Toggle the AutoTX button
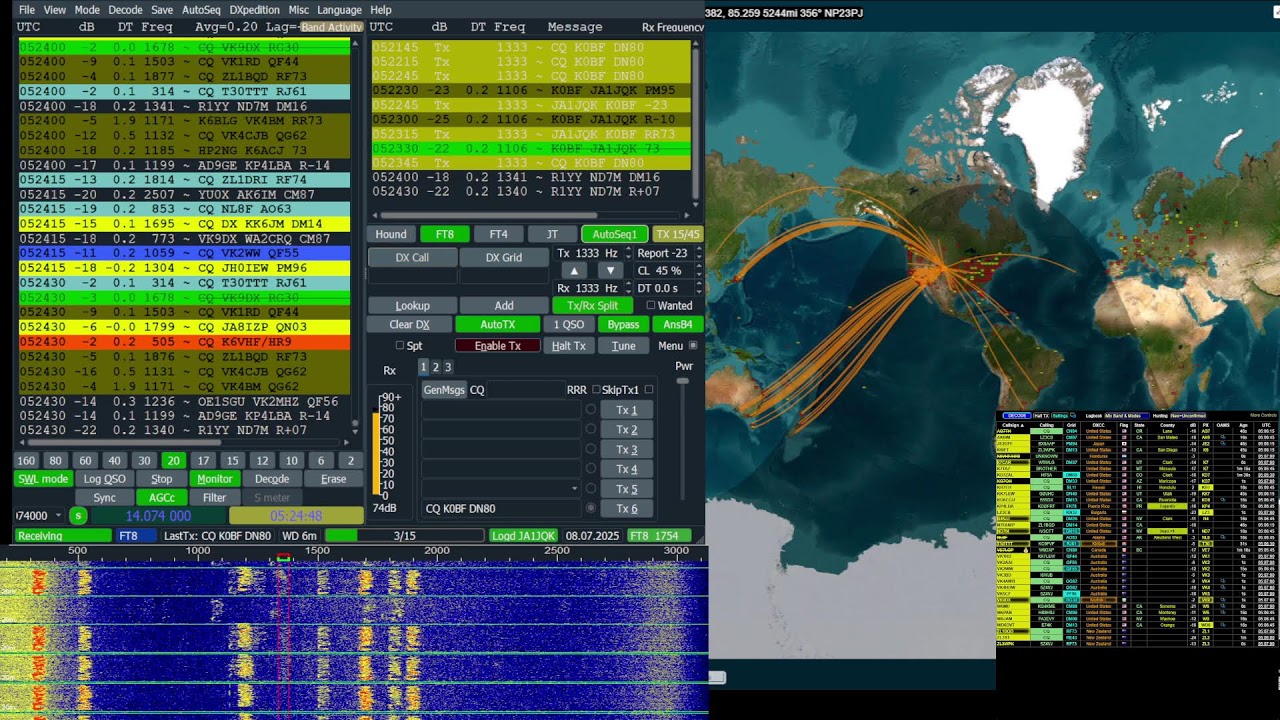This screenshot has width=1280, height=720. click(x=498, y=325)
